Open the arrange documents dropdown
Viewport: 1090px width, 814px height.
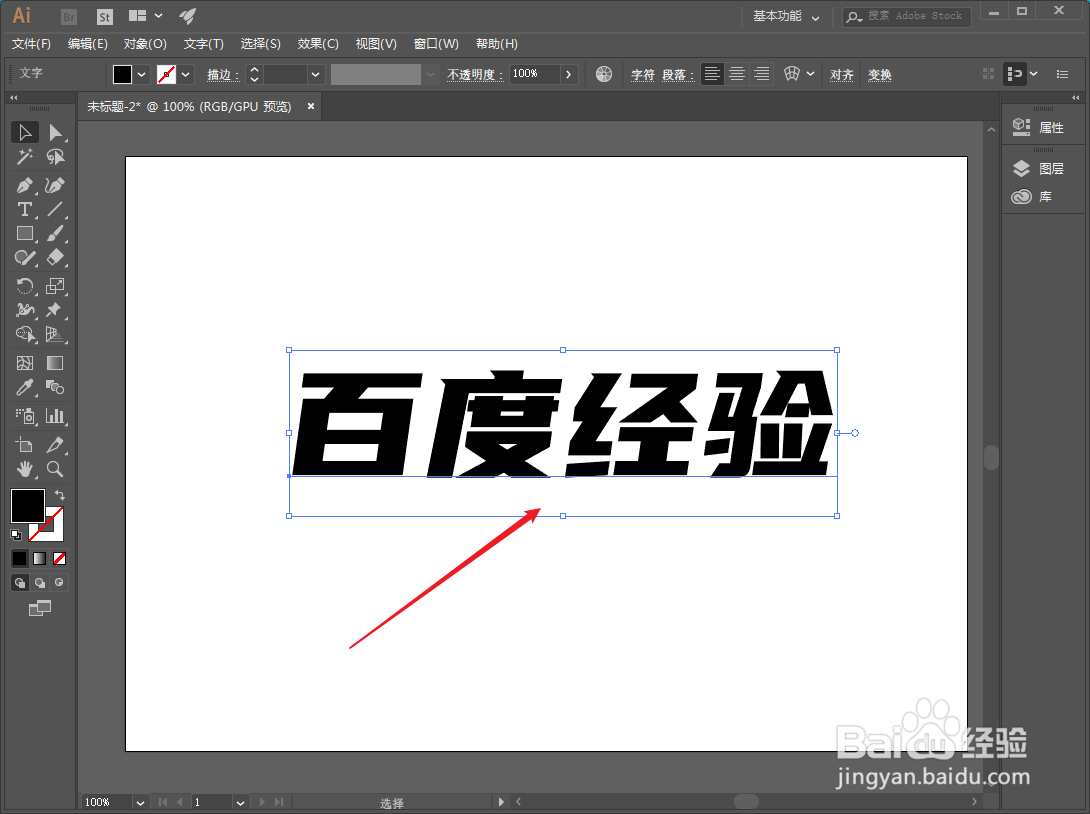(x=145, y=15)
